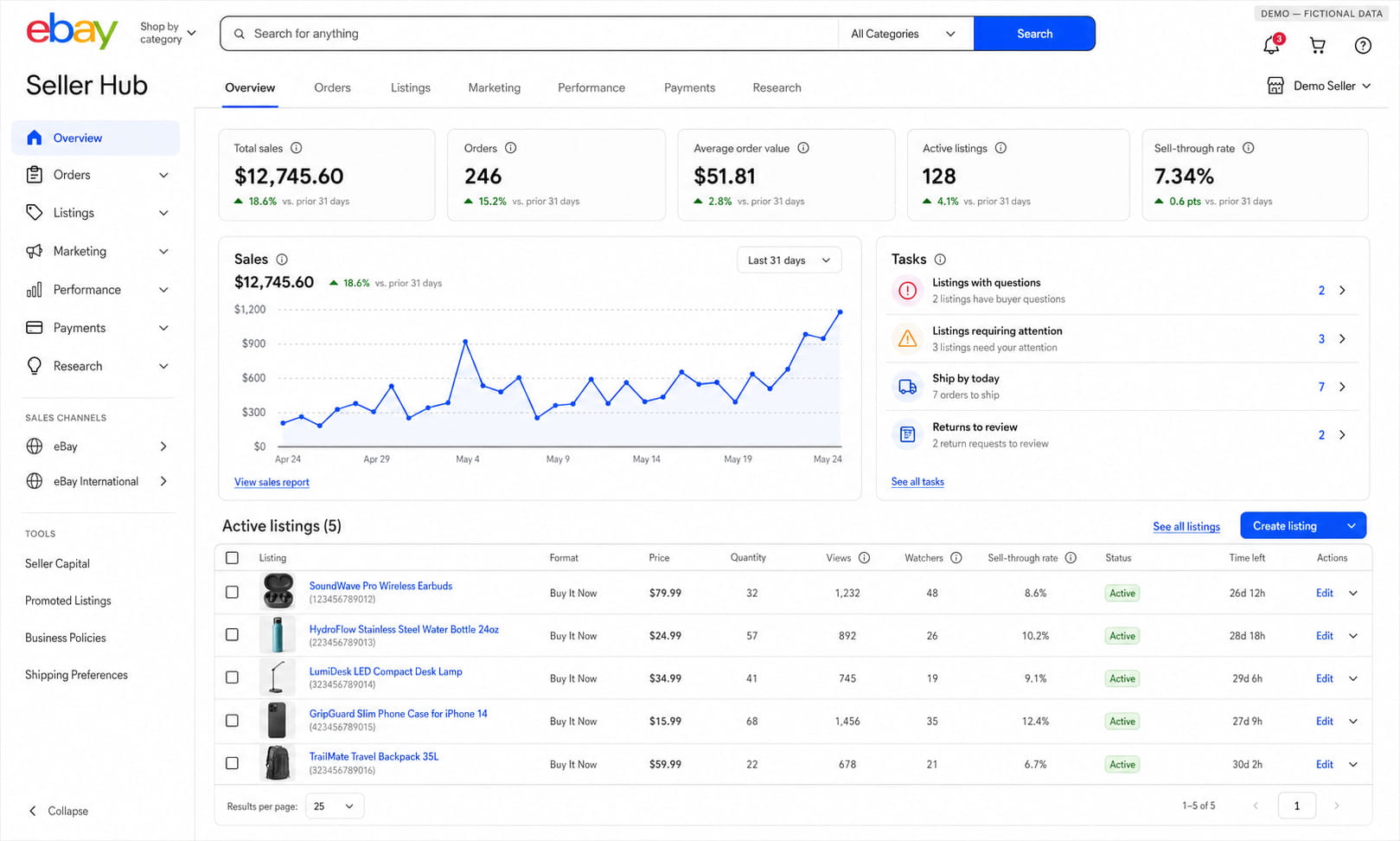Open the See all tasks link
1400x841 pixels.
click(917, 482)
